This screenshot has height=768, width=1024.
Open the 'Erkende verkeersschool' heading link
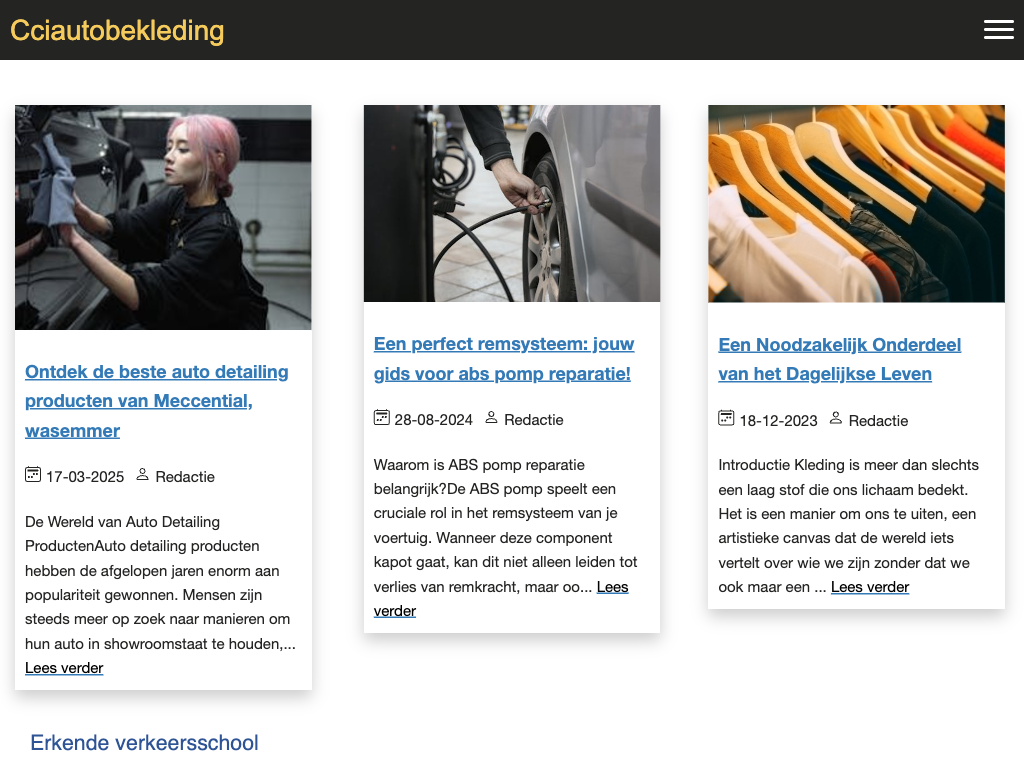[144, 743]
